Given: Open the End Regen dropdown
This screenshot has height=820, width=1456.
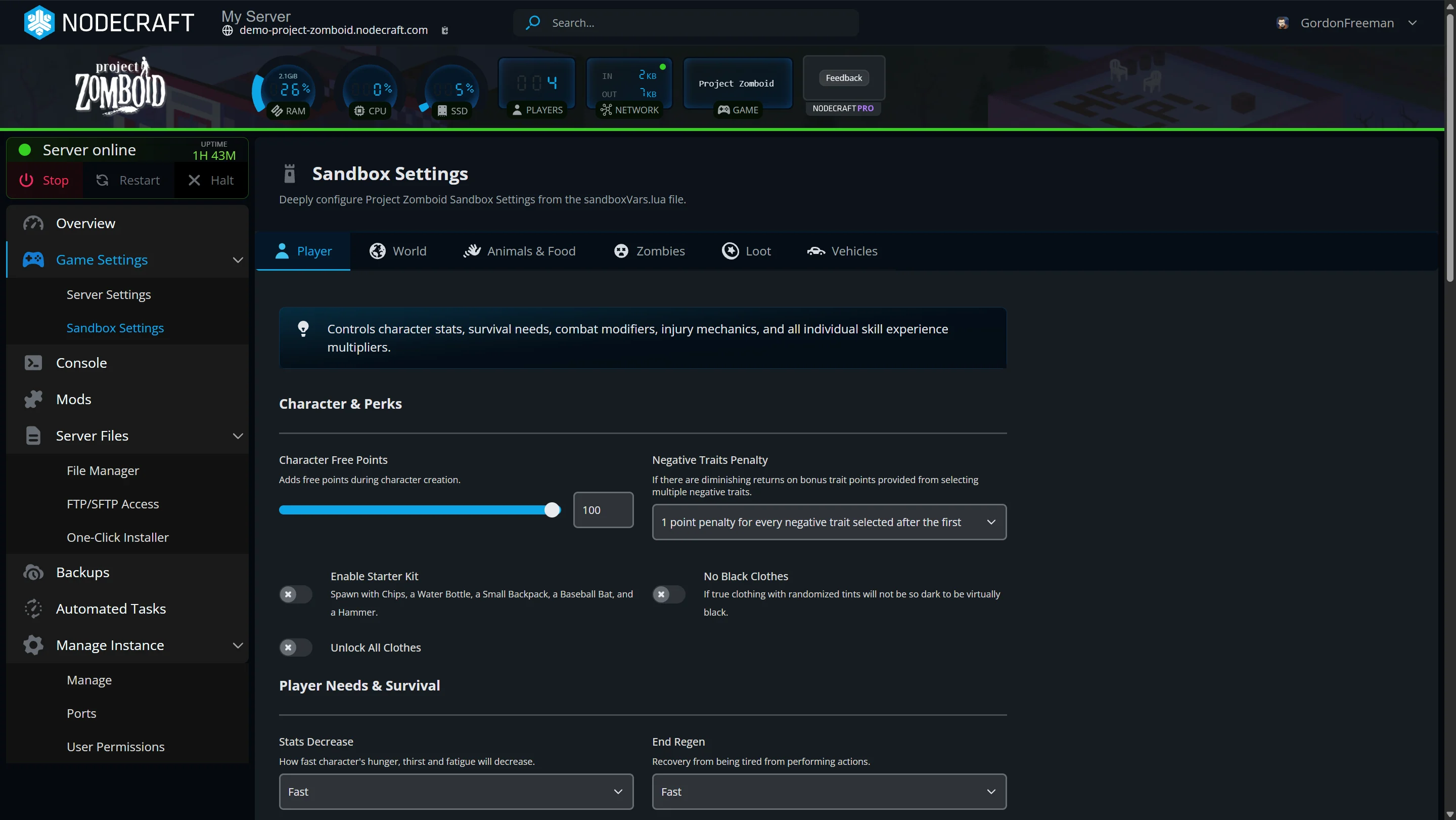Looking at the screenshot, I should tap(829, 792).
